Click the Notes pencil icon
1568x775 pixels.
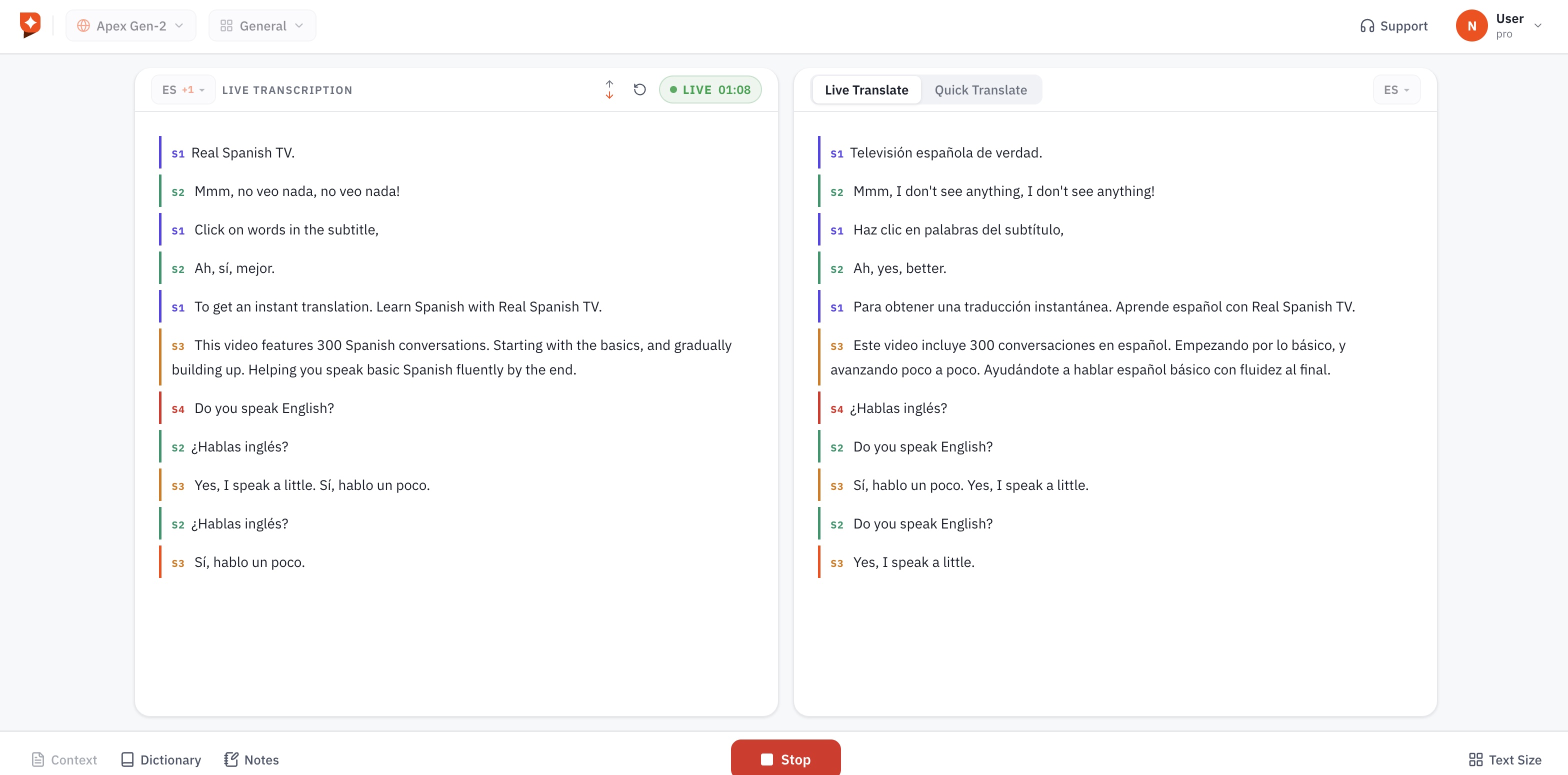230,759
